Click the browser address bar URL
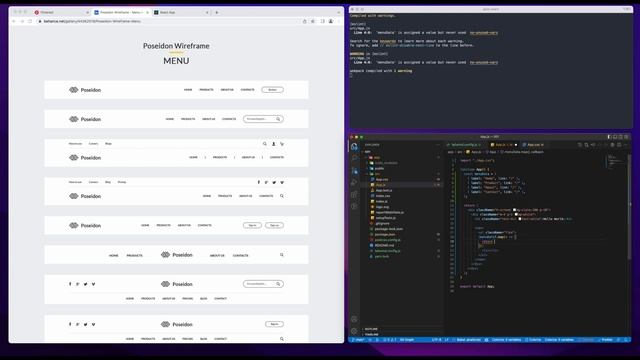The height and width of the screenshot is (360, 640). point(92,21)
